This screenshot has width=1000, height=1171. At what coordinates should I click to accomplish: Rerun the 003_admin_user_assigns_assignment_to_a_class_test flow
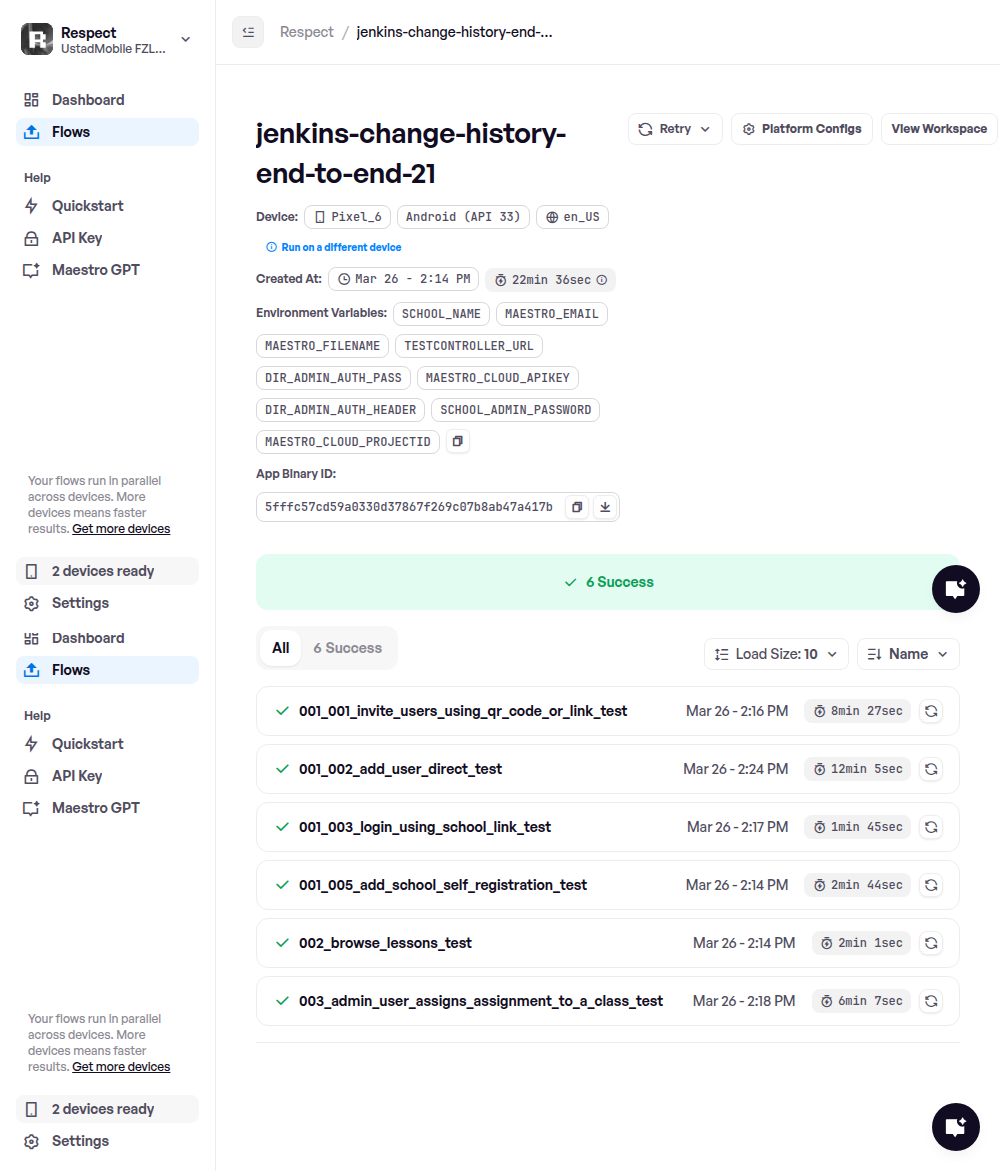point(930,1001)
